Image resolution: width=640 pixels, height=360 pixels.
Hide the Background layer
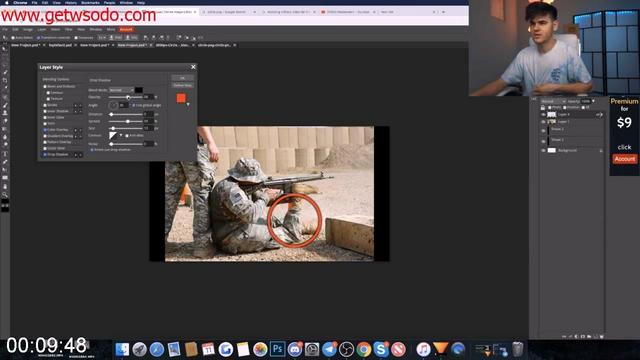coord(543,151)
